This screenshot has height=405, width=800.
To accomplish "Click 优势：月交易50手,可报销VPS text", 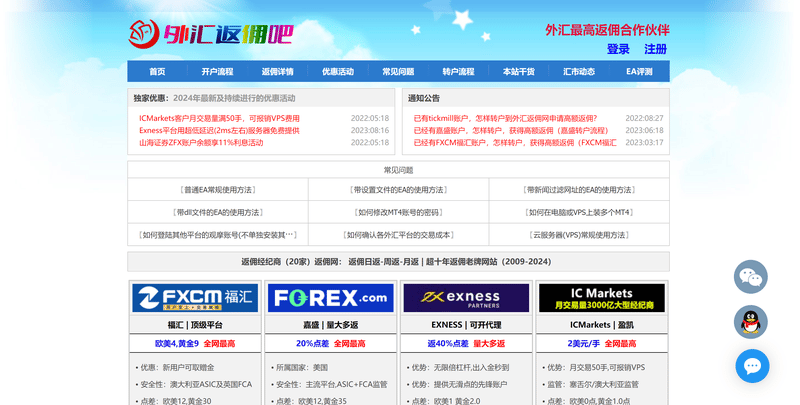I will 594,367.
